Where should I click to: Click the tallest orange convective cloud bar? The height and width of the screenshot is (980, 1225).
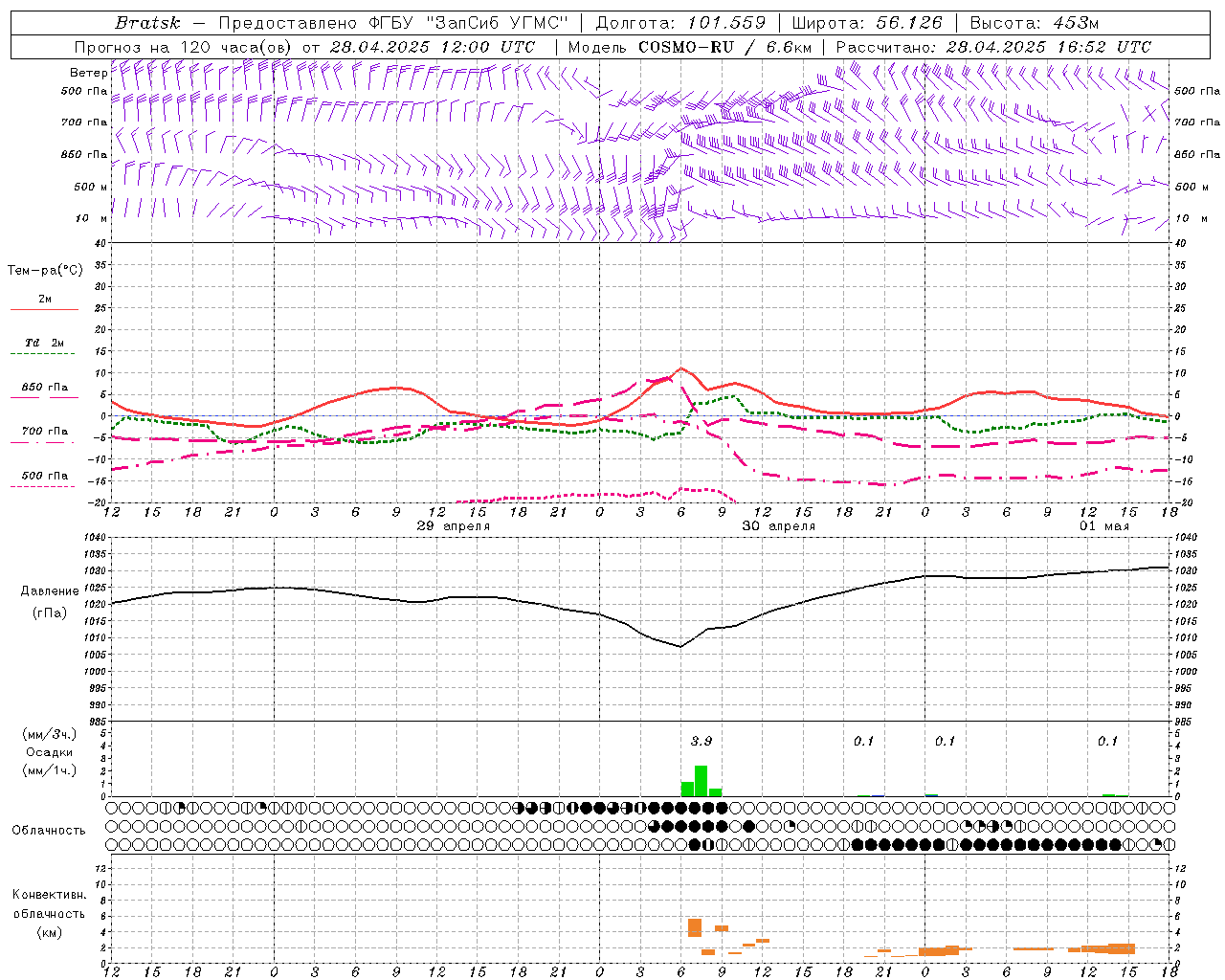(695, 927)
